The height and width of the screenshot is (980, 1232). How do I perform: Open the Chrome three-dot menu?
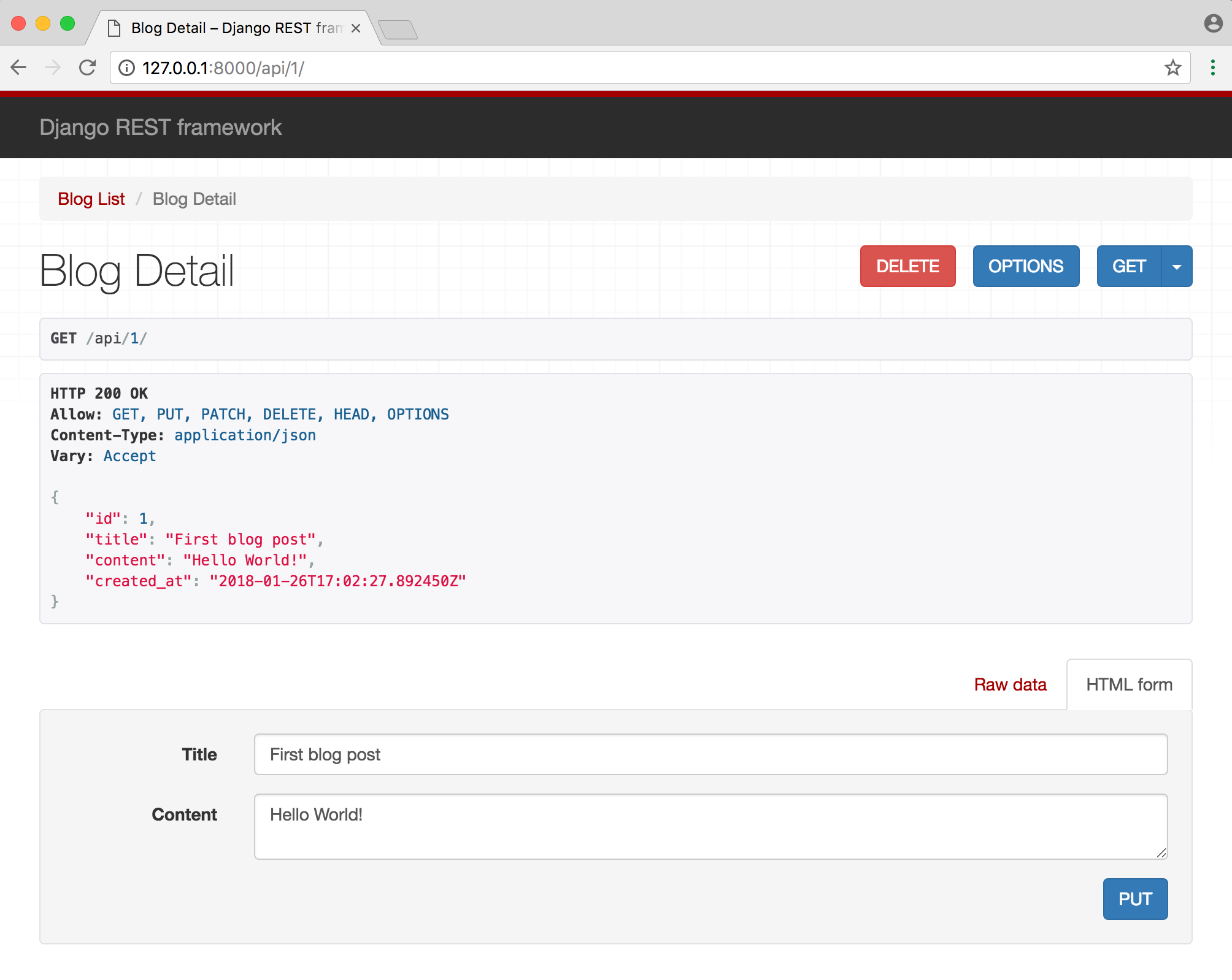1212,67
